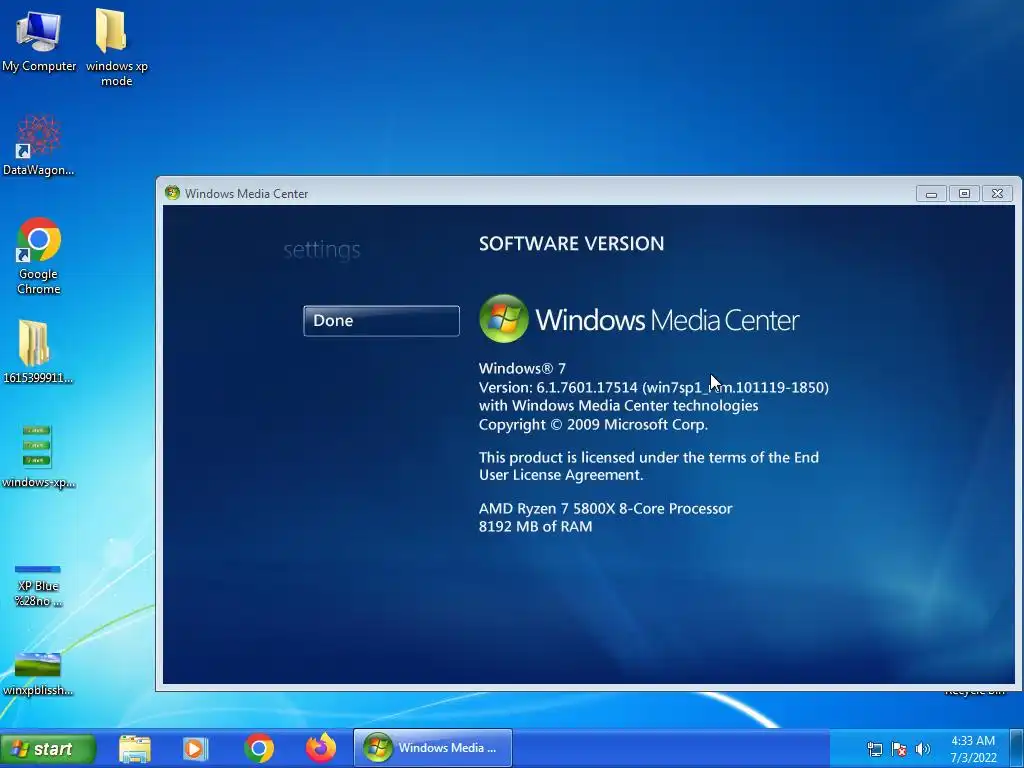Click the settings heading text
Viewport: 1024px width, 768px height.
322,249
